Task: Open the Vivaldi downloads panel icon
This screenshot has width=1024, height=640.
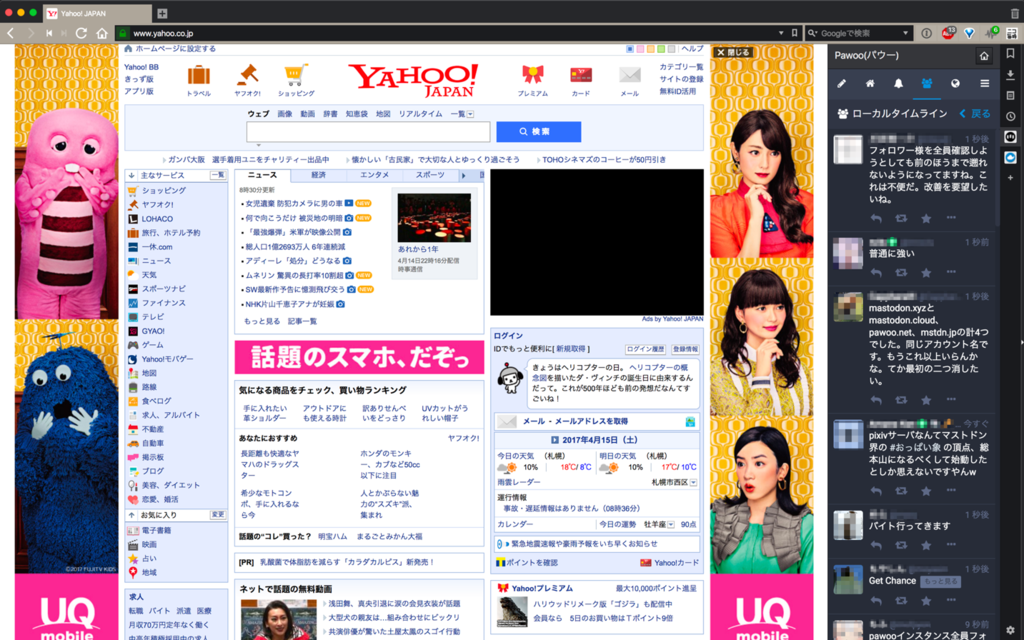Action: (x=1010, y=74)
